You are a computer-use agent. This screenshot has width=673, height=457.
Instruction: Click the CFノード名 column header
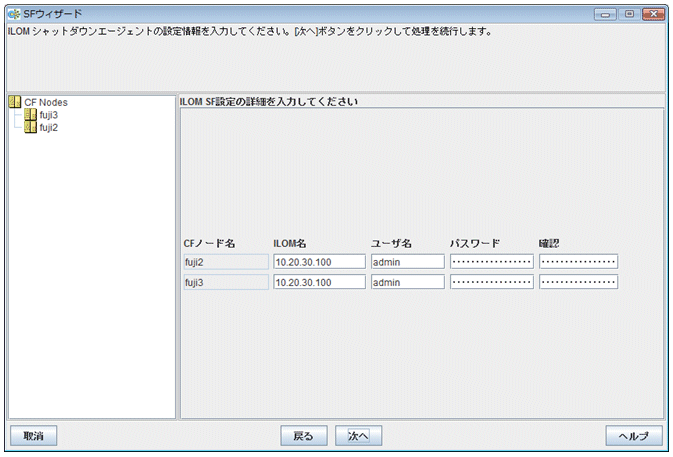tap(209, 244)
